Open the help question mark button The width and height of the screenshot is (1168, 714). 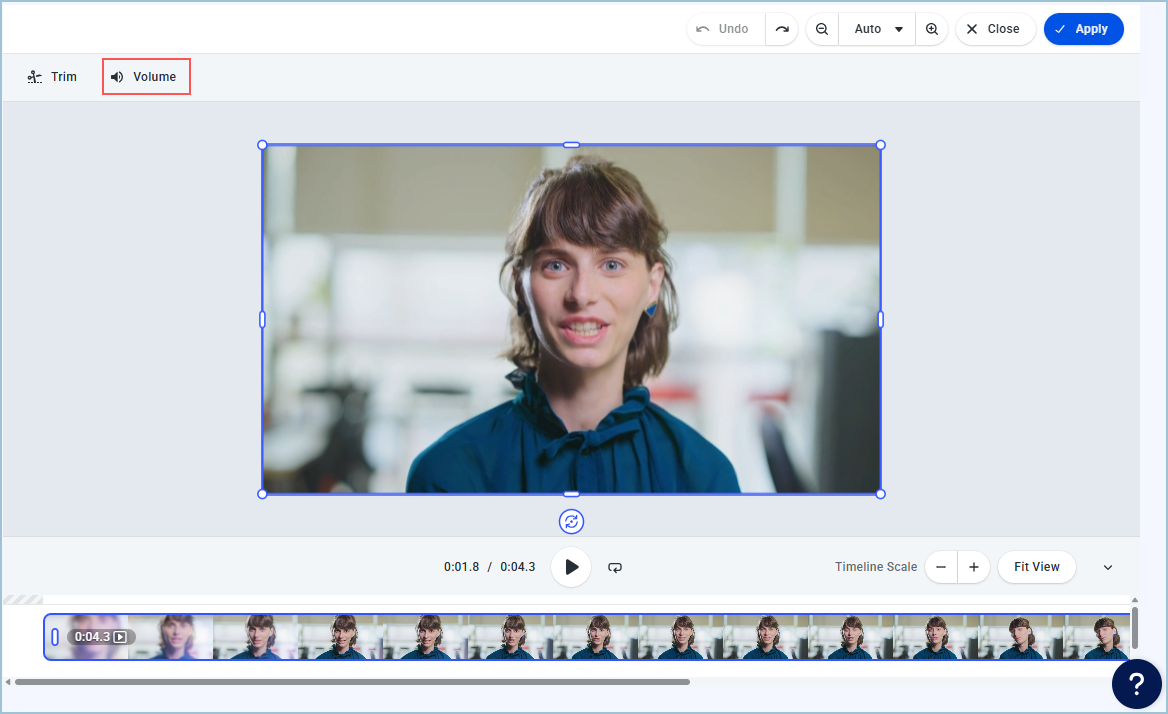coord(1137,684)
